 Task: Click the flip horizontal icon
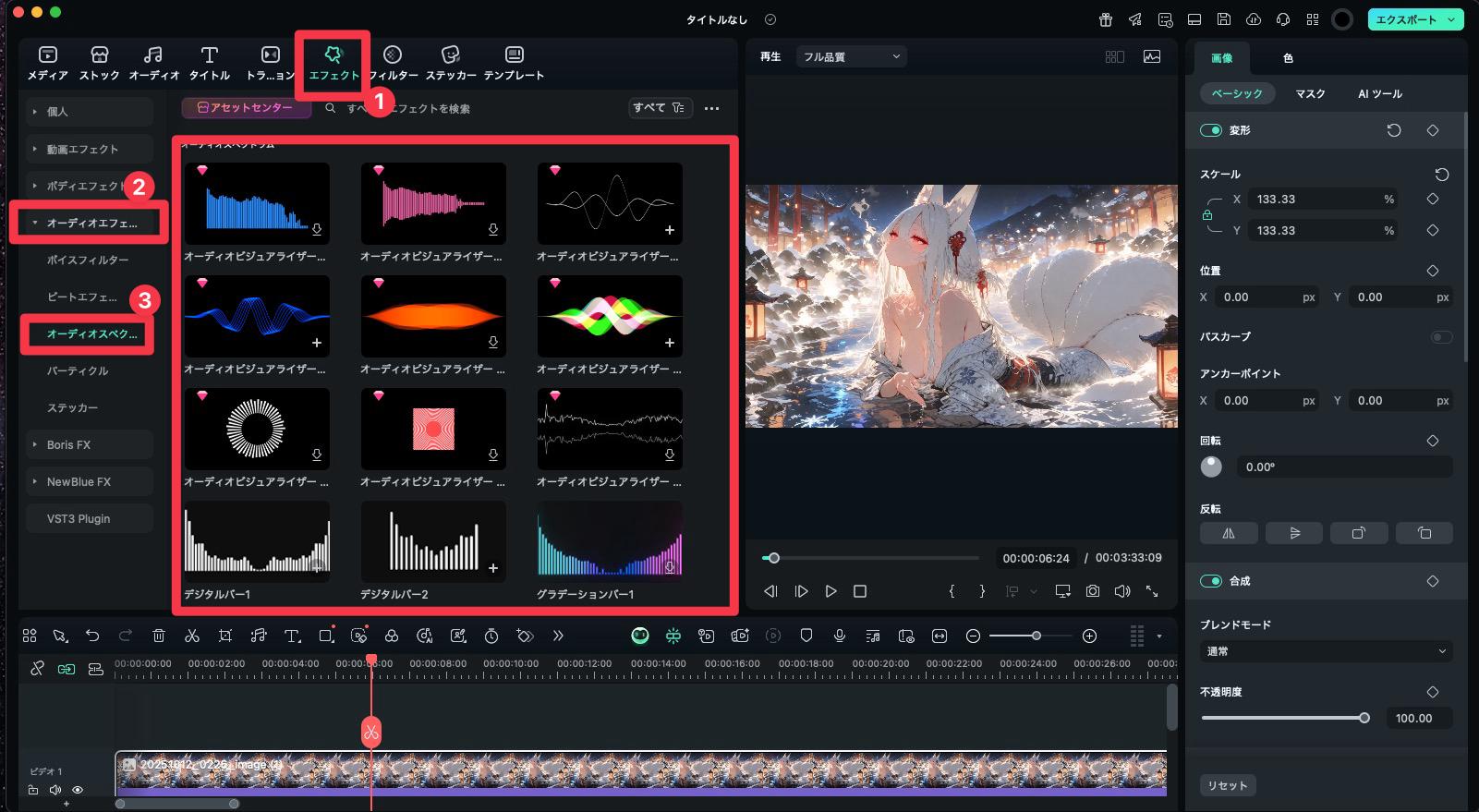point(1229,533)
